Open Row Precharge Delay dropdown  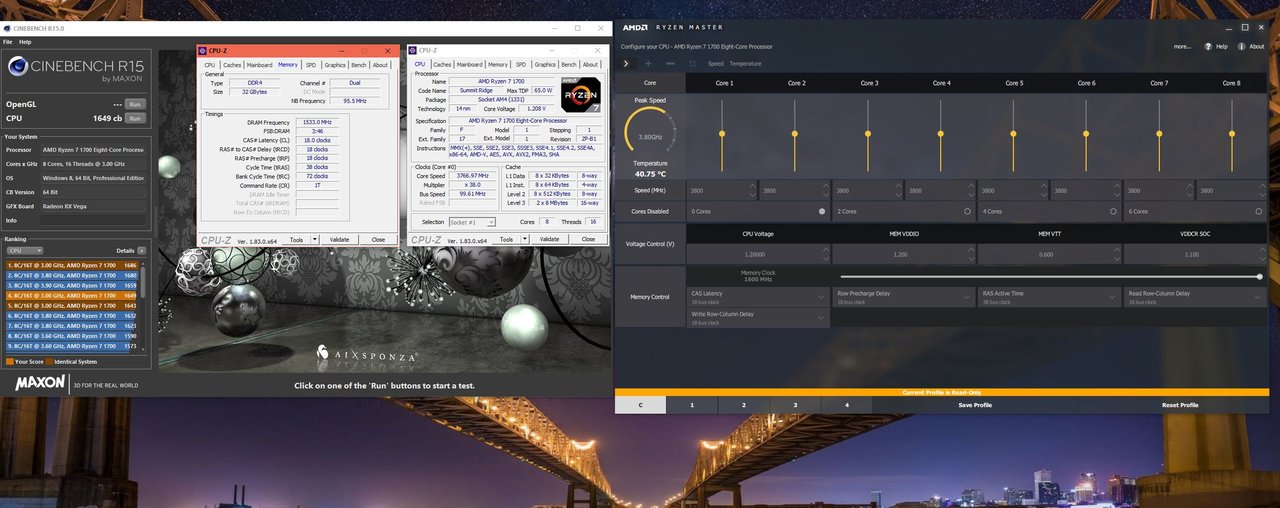pyautogui.click(x=903, y=296)
